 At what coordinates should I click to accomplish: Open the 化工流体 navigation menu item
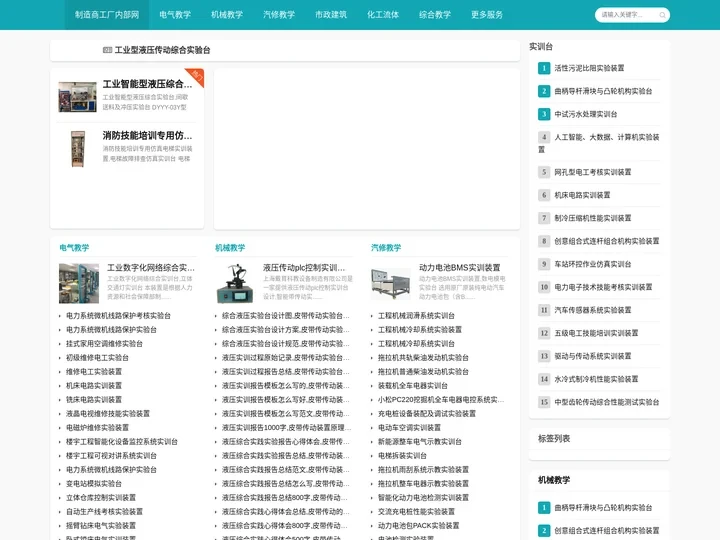(383, 15)
